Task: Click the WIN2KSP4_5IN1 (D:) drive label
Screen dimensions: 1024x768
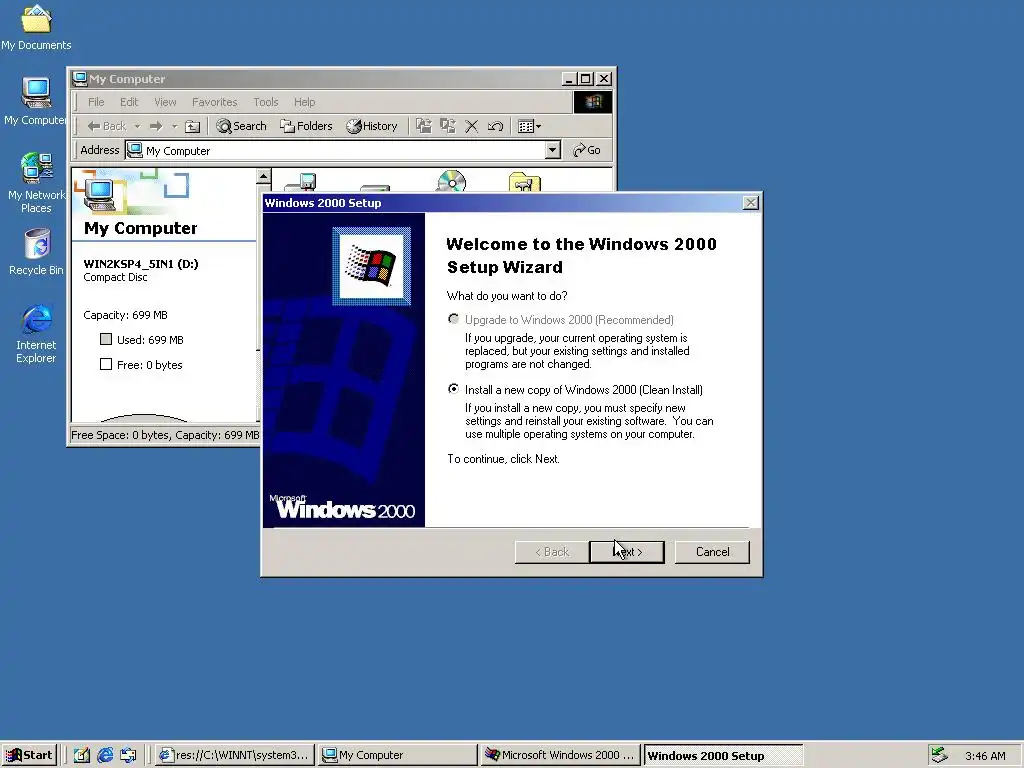Action: (x=141, y=264)
